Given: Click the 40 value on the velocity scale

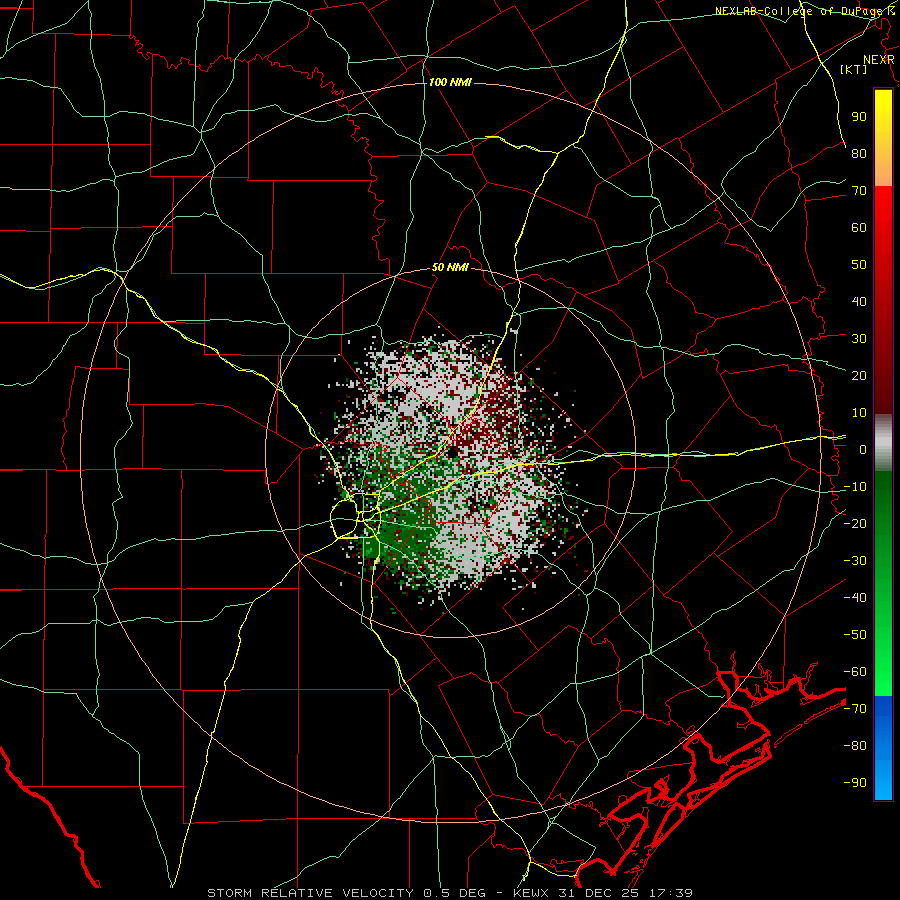Looking at the screenshot, I should tap(859, 301).
